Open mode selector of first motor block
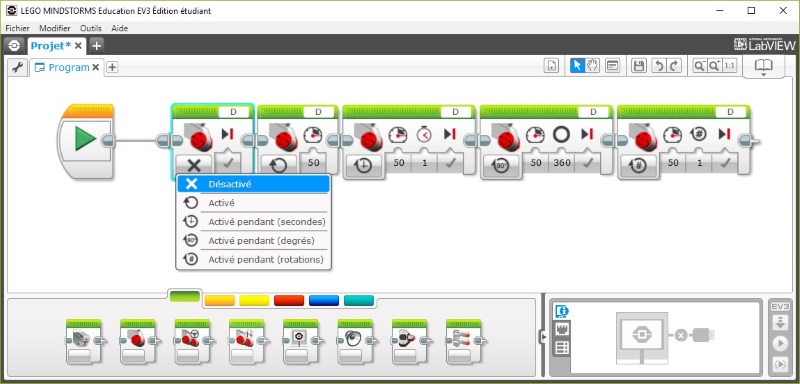Image resolution: width=800 pixels, height=384 pixels. (x=193, y=165)
